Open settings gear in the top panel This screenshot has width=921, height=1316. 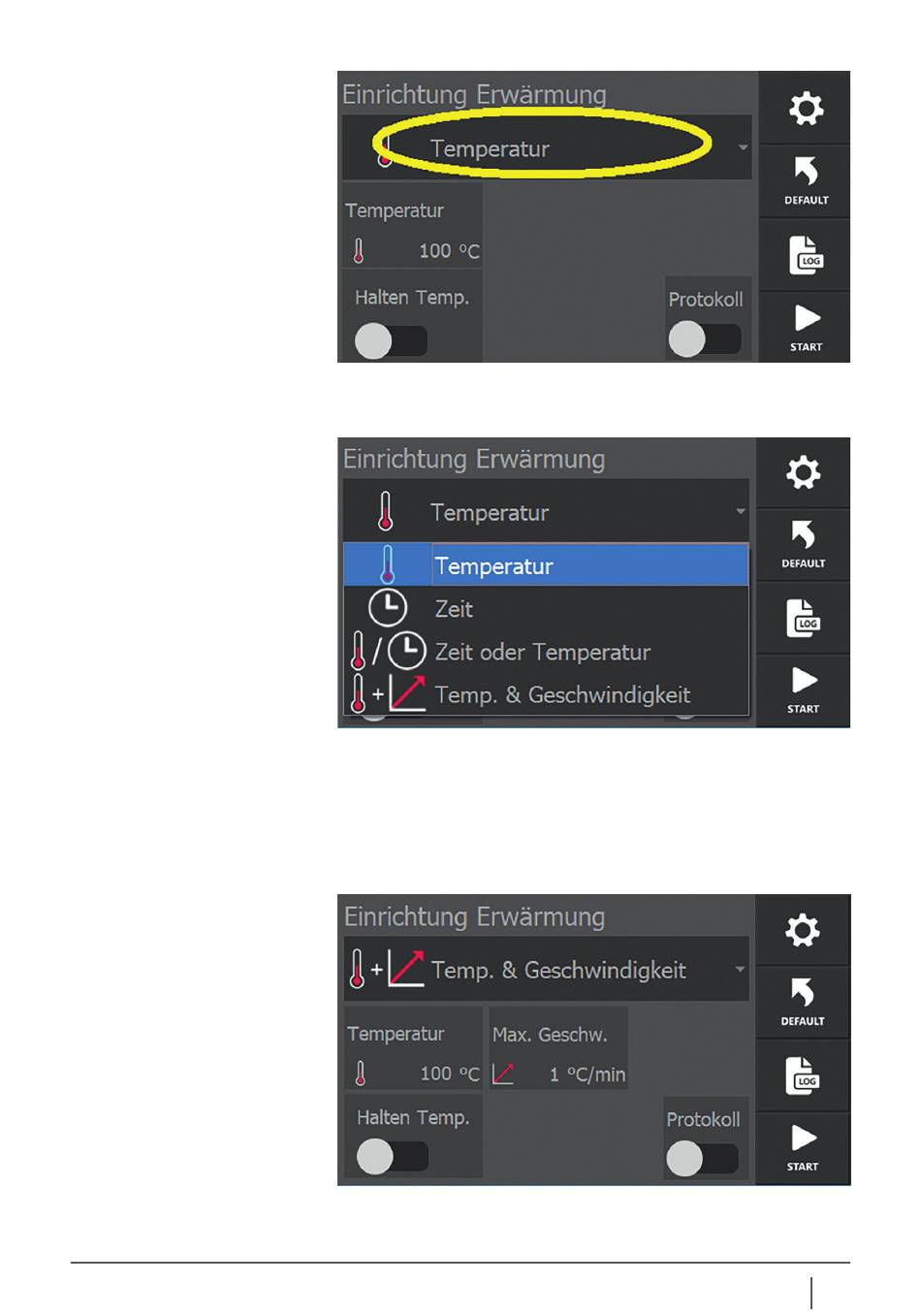coord(806,108)
